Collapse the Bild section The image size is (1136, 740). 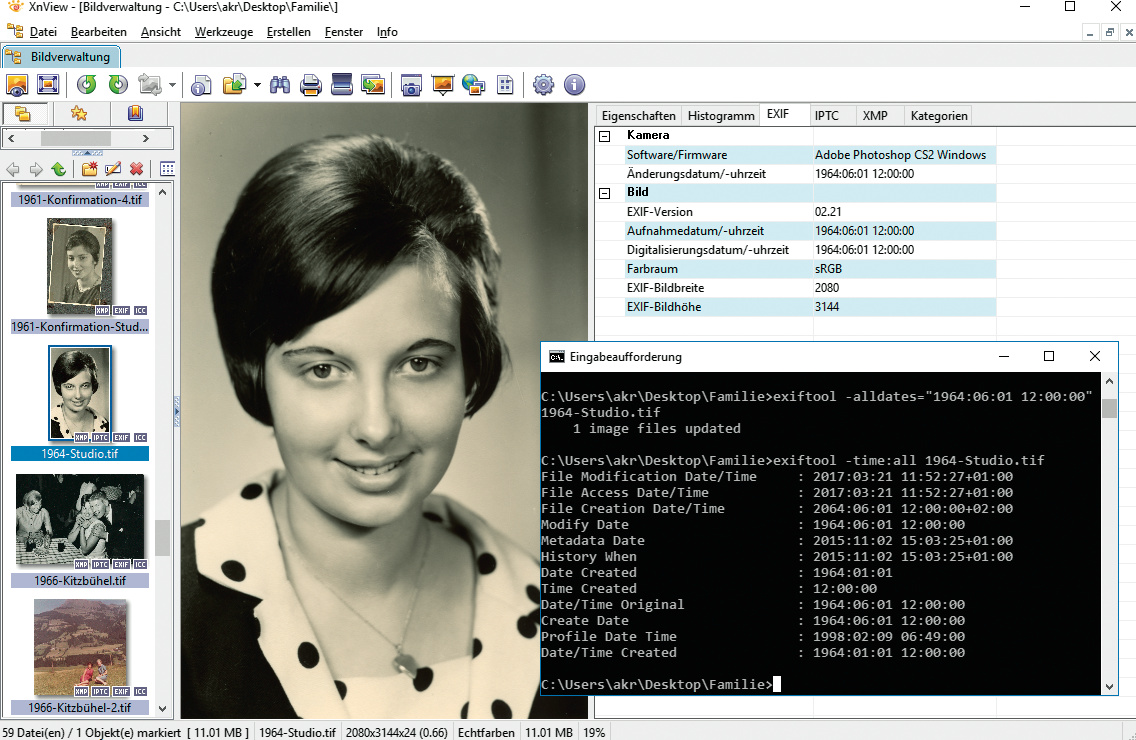[x=603, y=193]
